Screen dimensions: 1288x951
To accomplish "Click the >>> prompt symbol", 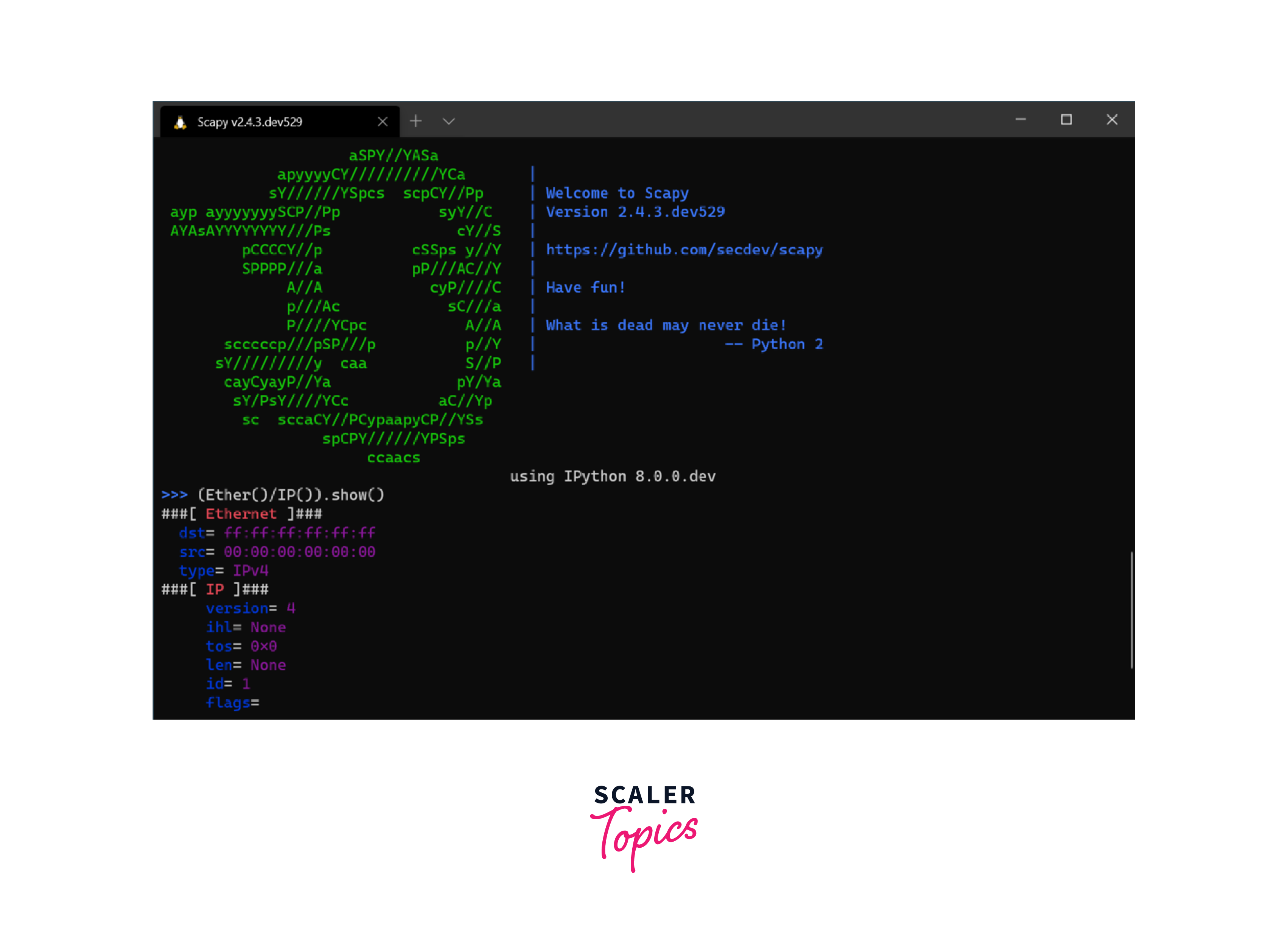I will point(175,495).
